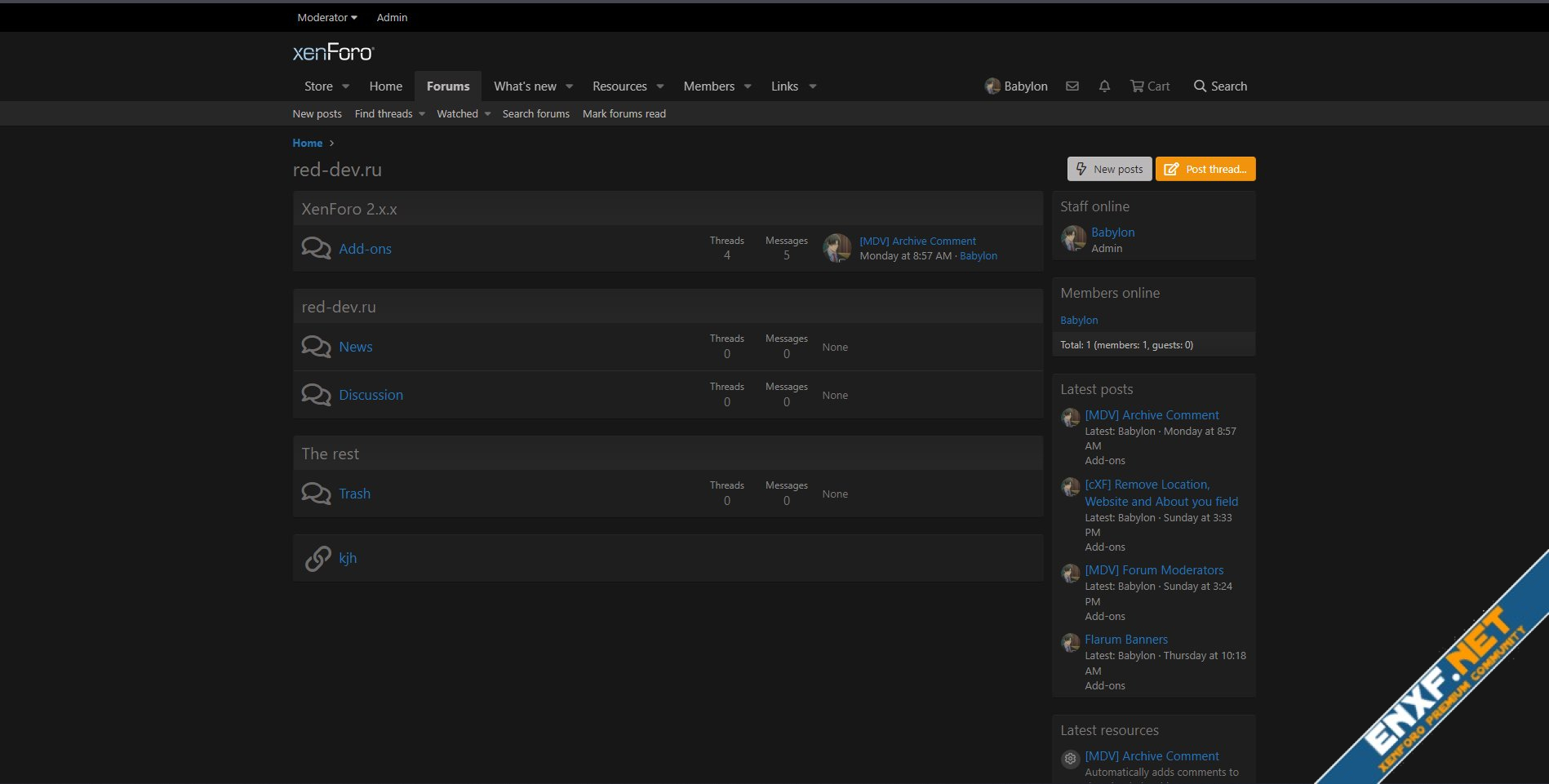Expand the Store dropdown arrow
The height and width of the screenshot is (784, 1549).
coord(346,86)
